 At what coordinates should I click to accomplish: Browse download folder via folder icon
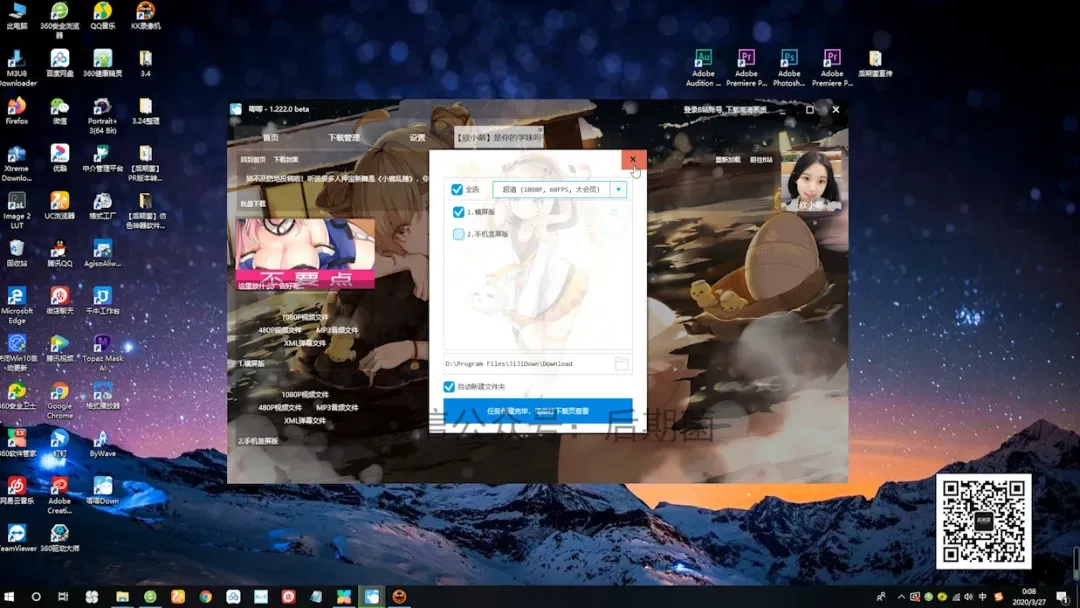[x=622, y=364]
